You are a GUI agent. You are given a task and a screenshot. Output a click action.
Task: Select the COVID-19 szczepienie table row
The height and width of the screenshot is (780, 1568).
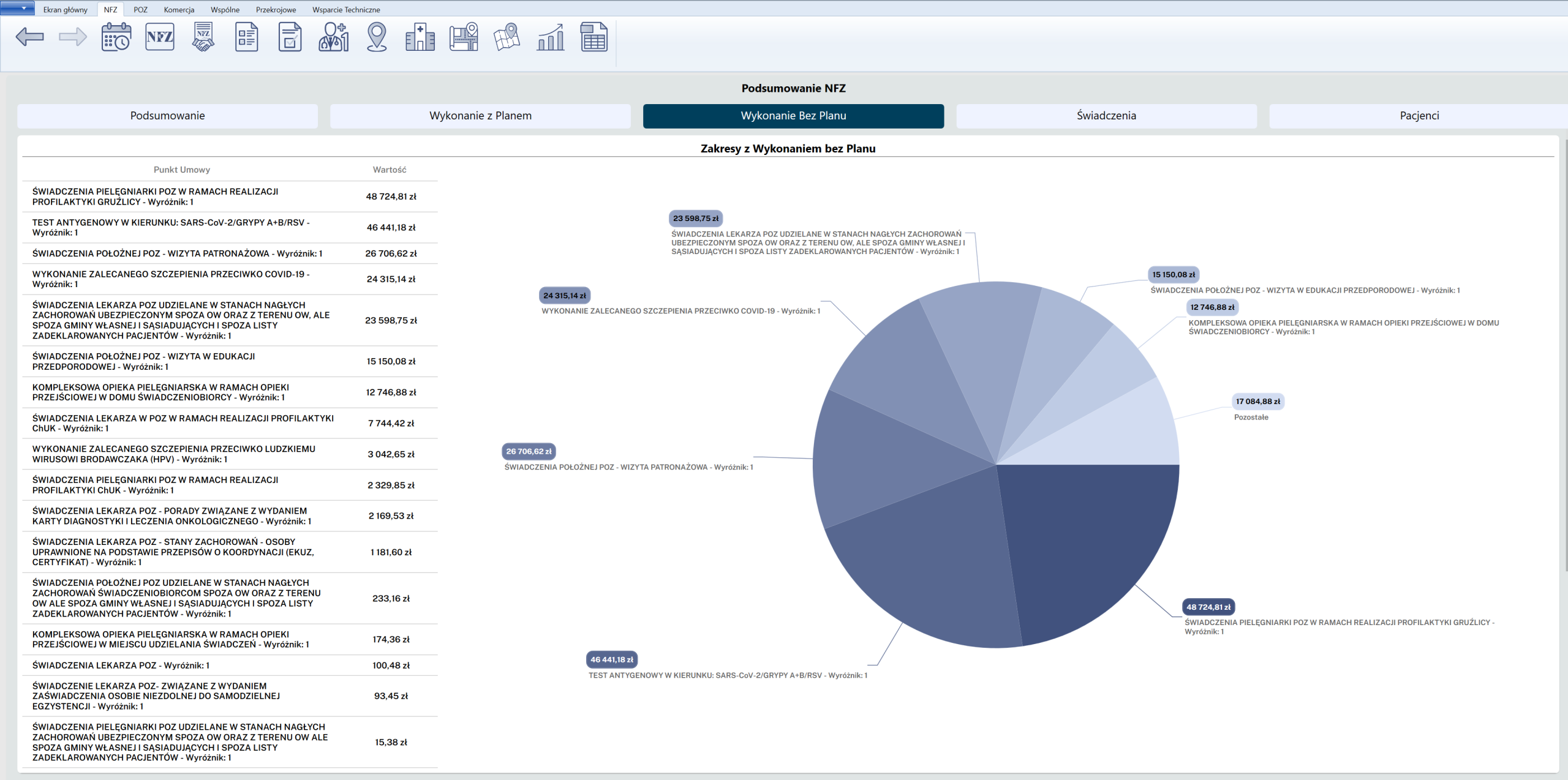pos(230,279)
